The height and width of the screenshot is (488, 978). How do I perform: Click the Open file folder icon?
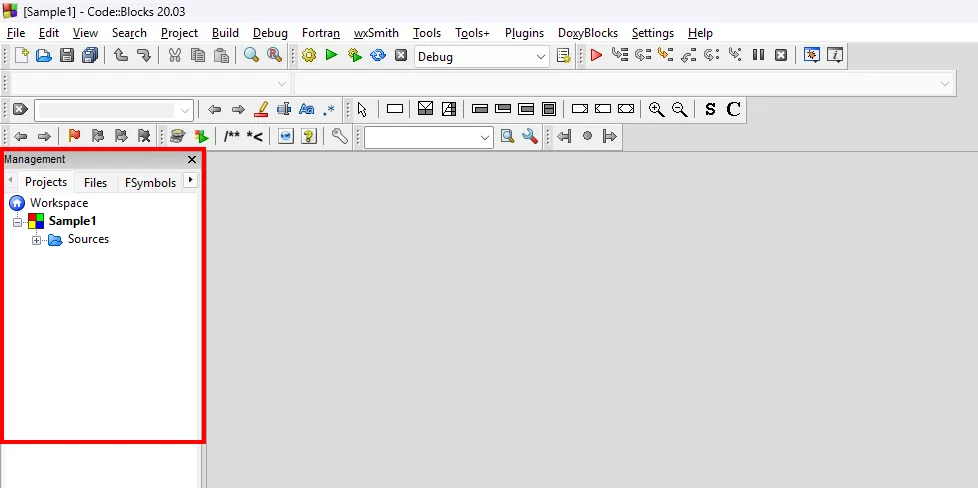coord(44,56)
